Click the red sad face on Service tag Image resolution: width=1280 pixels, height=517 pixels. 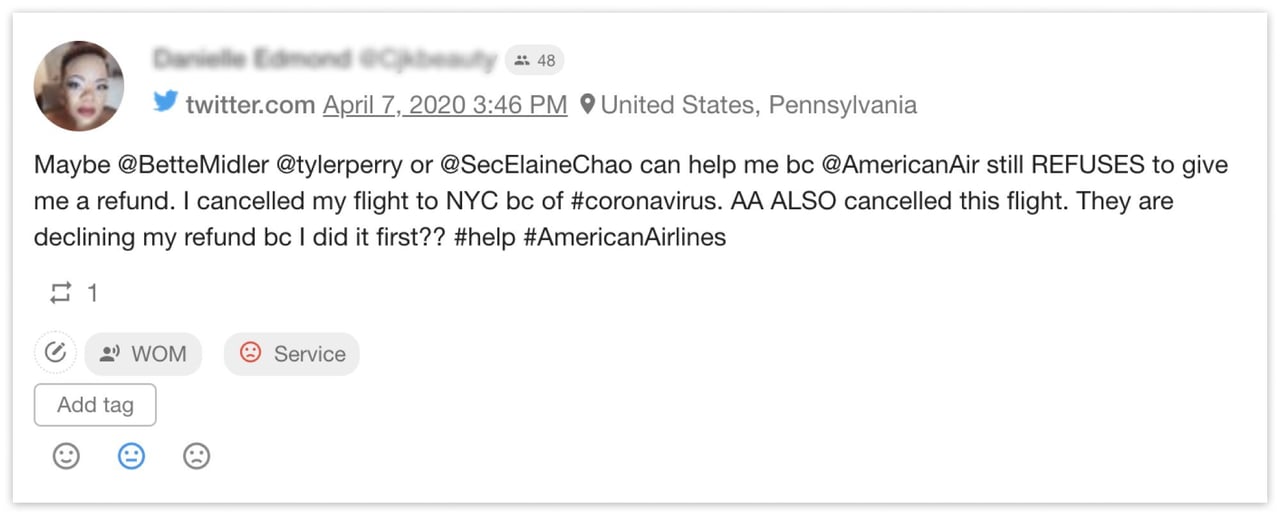pos(250,353)
